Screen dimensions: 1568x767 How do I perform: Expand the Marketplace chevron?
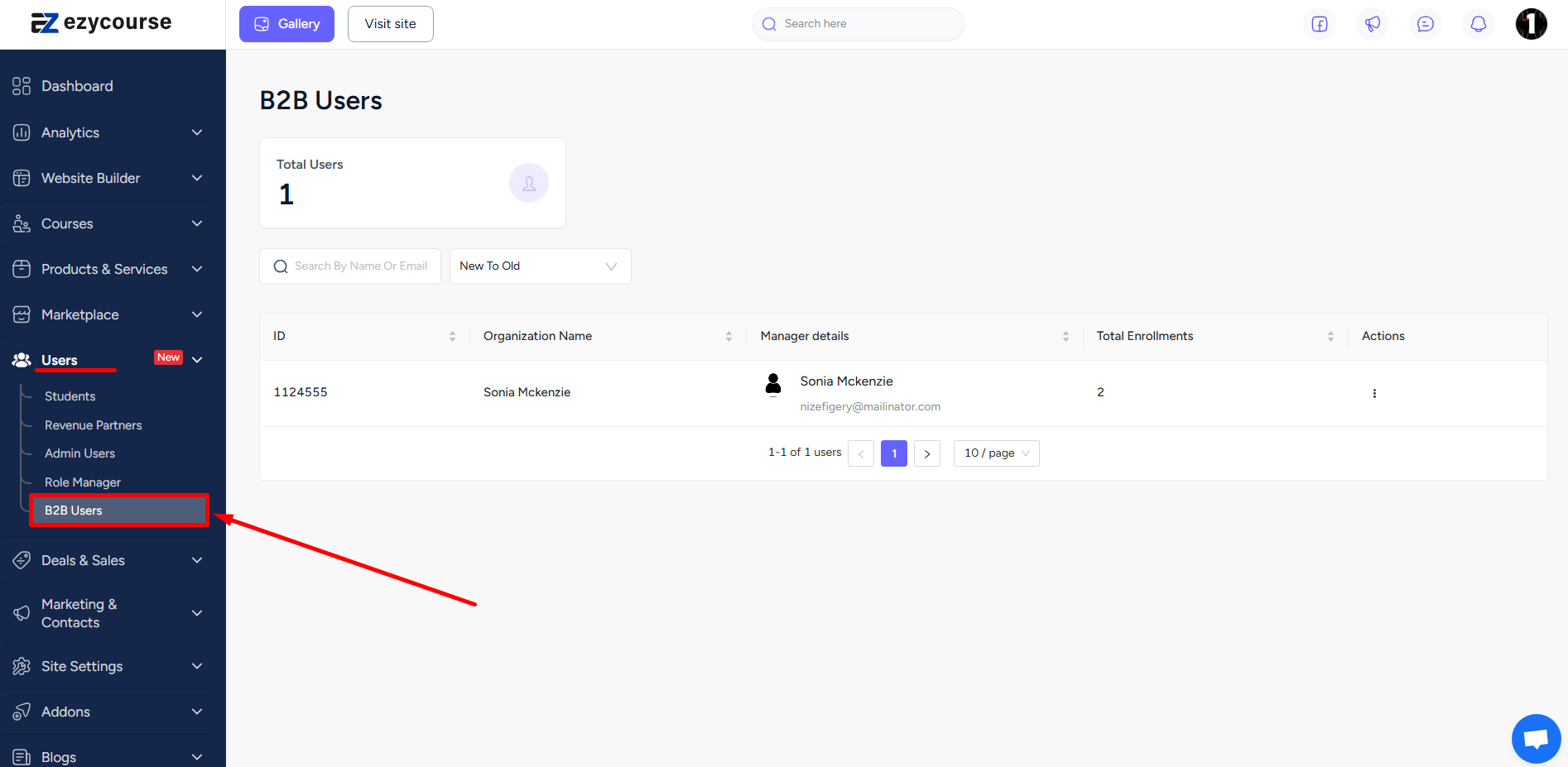197,314
